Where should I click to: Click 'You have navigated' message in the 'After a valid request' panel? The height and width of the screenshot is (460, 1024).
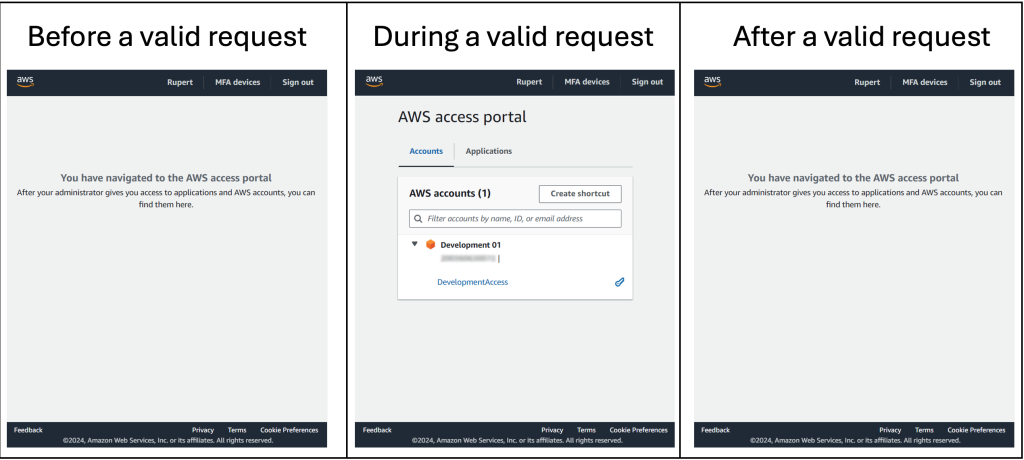(854, 178)
